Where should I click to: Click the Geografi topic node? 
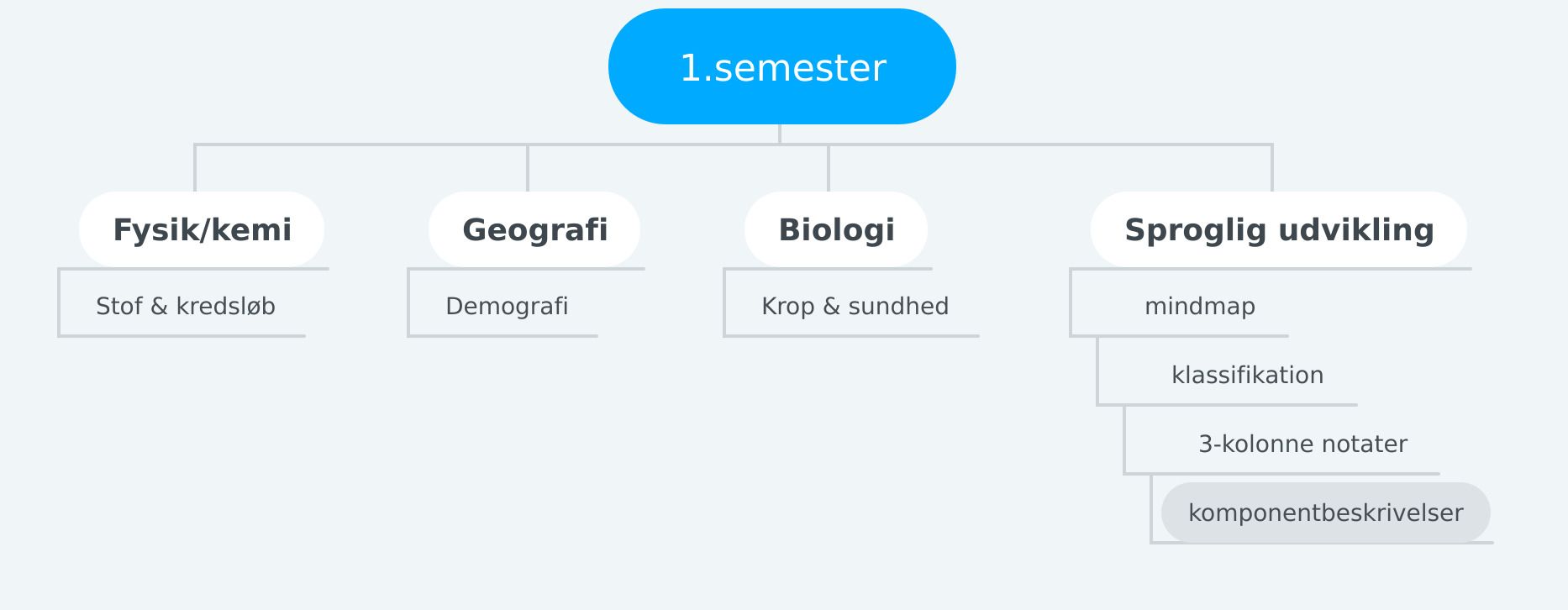coord(534,229)
